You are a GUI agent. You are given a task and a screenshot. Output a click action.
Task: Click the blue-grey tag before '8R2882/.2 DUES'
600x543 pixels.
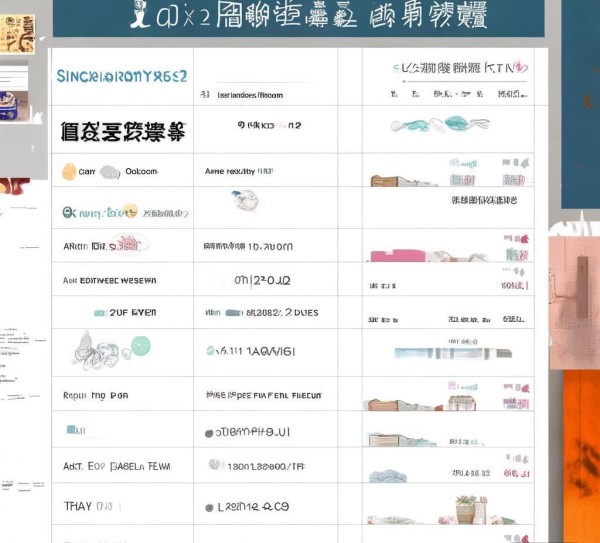pyautogui.click(x=234, y=313)
